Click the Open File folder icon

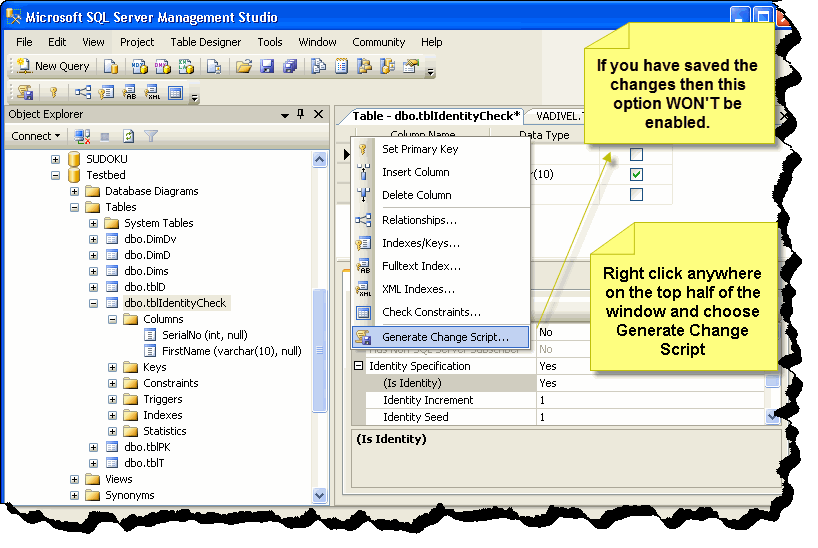pos(243,66)
